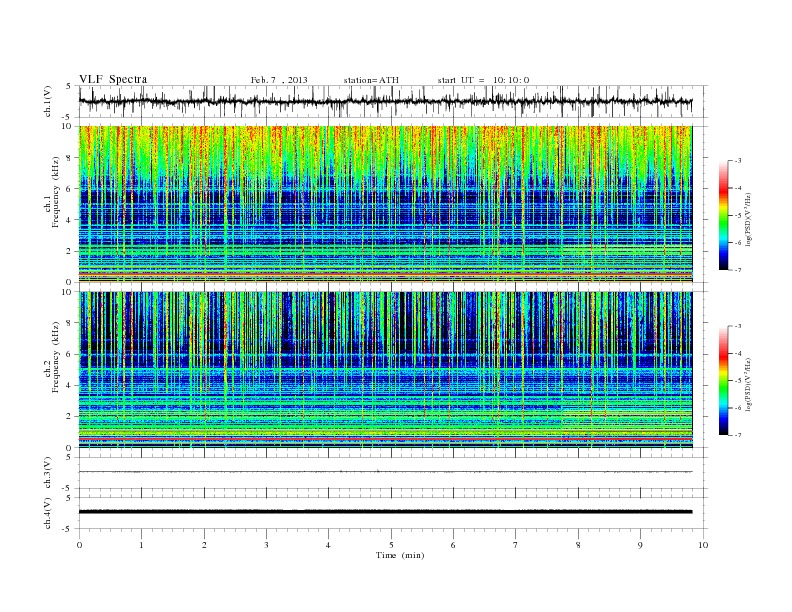
Task: Click the thick ch.4 voltage trace
Action: tap(385, 512)
